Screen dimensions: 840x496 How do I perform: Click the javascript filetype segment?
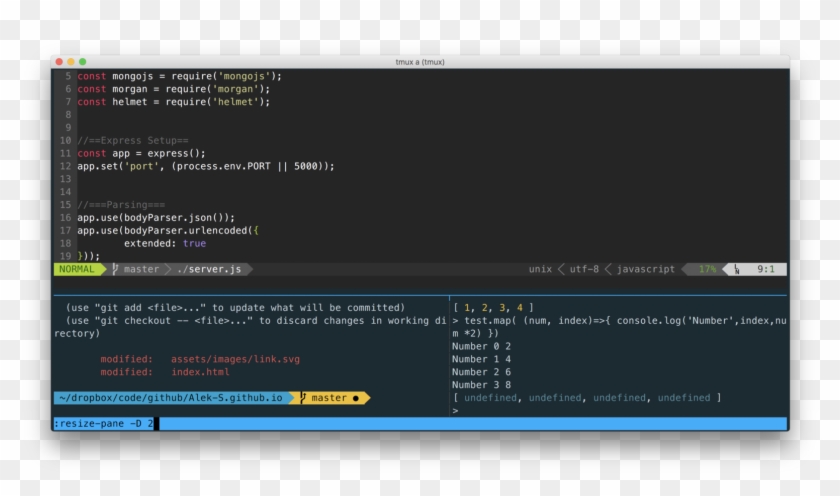point(645,269)
